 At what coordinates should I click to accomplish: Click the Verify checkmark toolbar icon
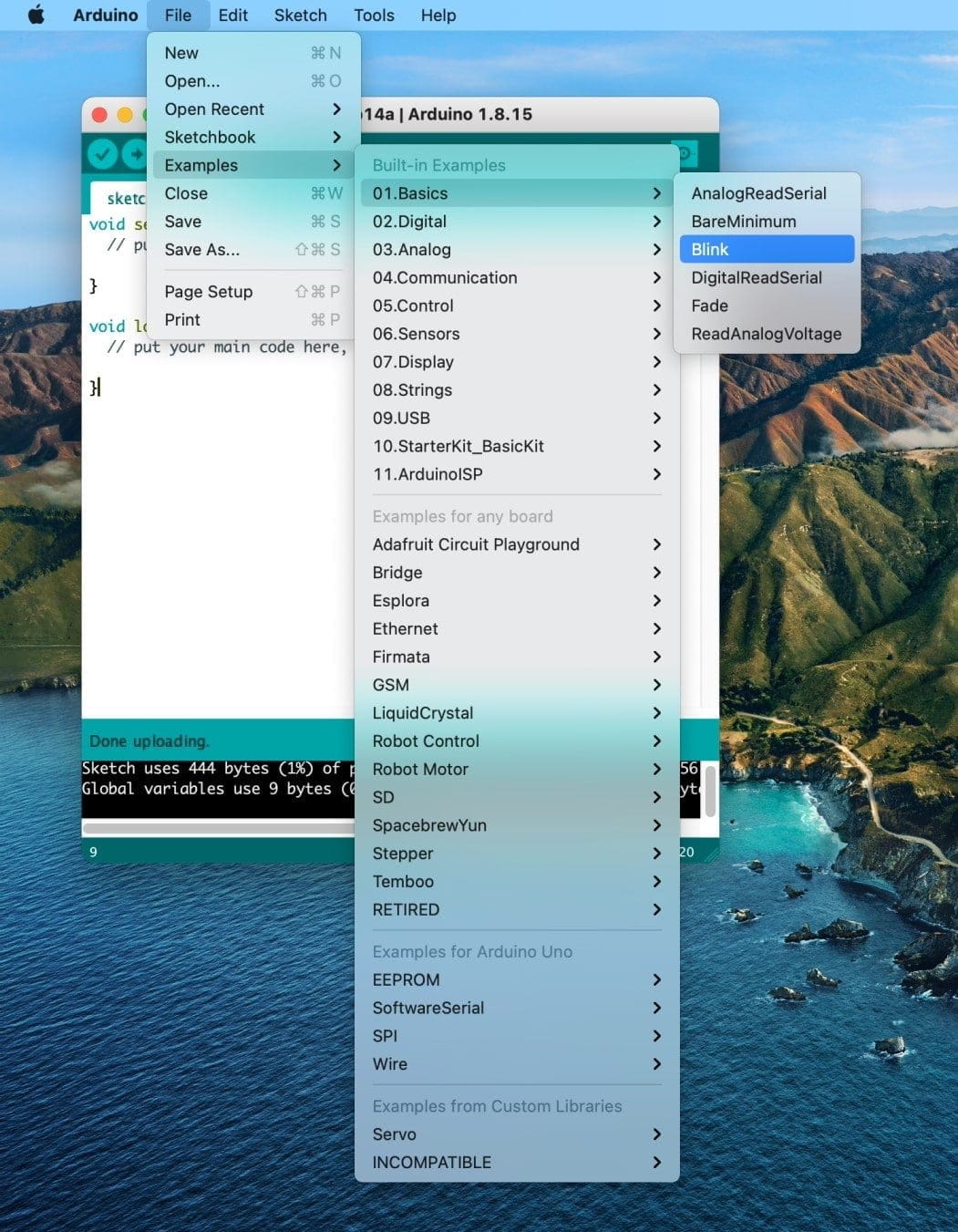[102, 153]
